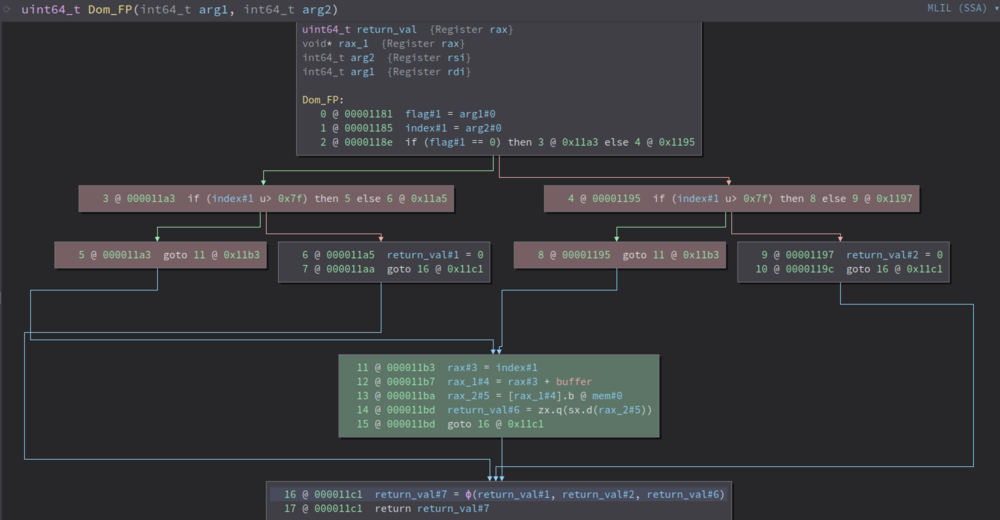Select the Dom_FP name in the function header
This screenshot has height=520, width=1000.
[110, 10]
